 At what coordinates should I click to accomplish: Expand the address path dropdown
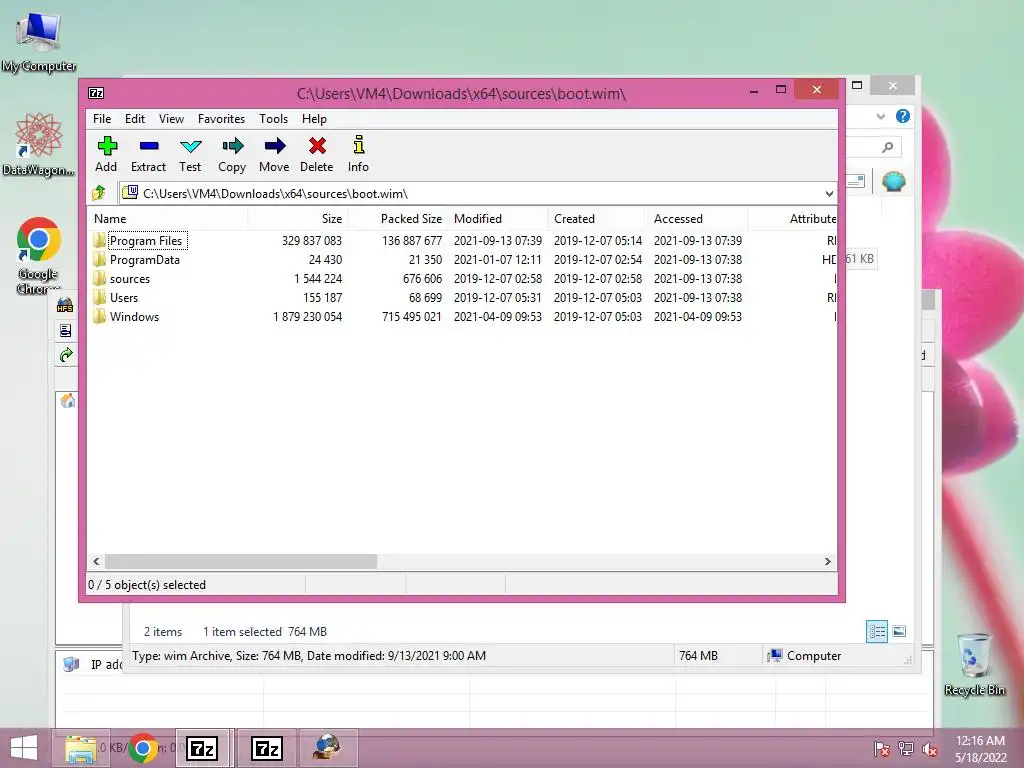829,193
